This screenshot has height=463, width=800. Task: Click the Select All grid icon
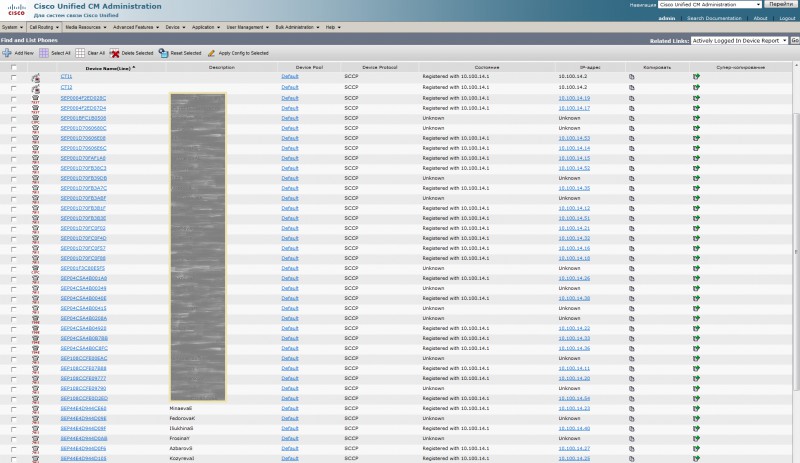coord(44,53)
